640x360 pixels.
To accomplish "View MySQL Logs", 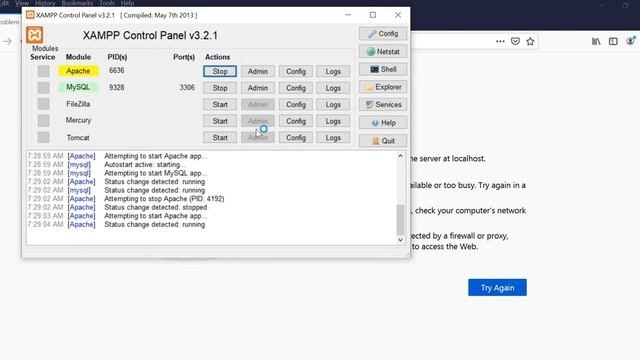I will coord(333,88).
